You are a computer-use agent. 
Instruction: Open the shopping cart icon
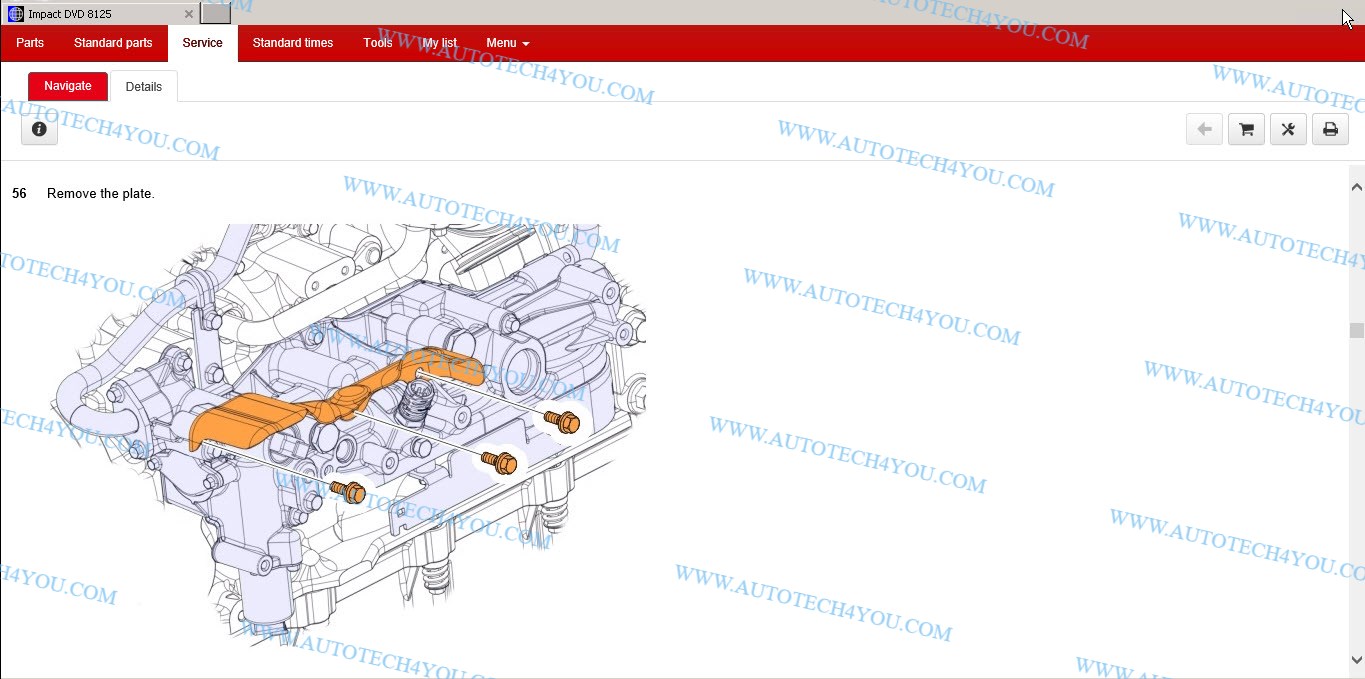pos(1246,129)
